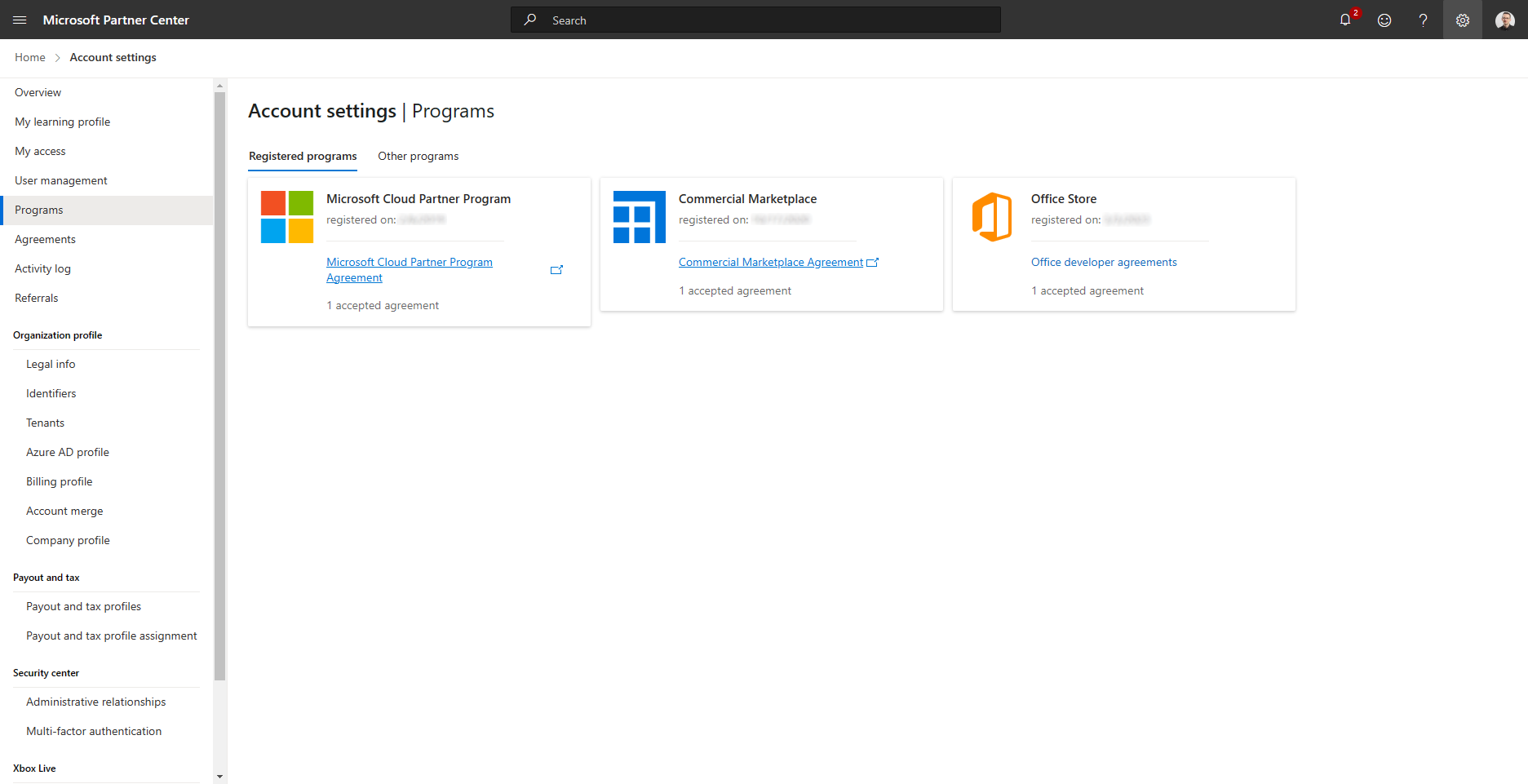The width and height of the screenshot is (1528, 784).
Task: Click Microsoft Partner Center title
Action: pos(116,20)
